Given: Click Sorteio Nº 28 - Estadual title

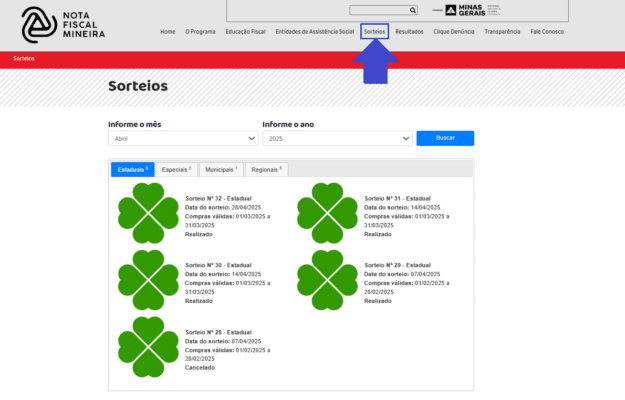Looking at the screenshot, I should 218,332.
